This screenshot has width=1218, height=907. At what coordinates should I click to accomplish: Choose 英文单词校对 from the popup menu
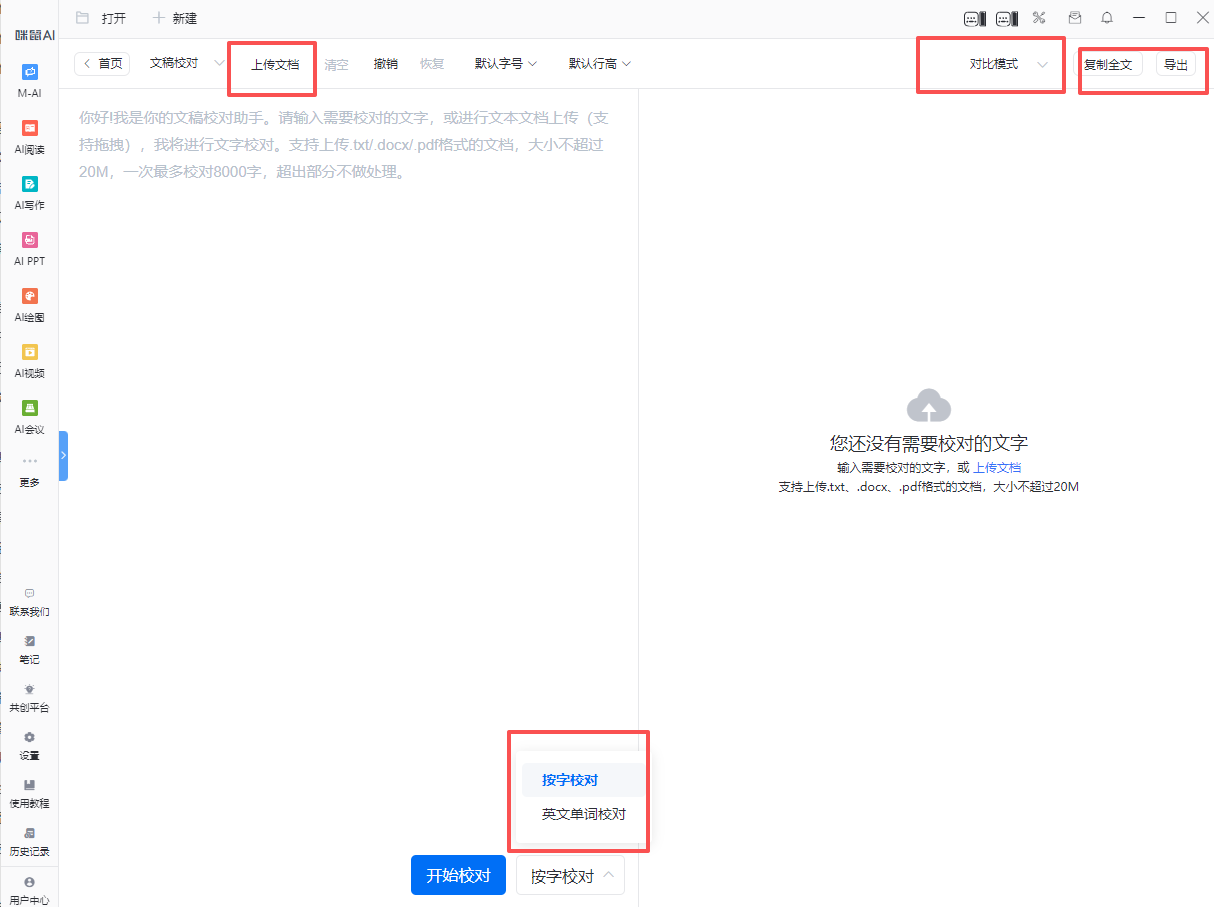(584, 814)
